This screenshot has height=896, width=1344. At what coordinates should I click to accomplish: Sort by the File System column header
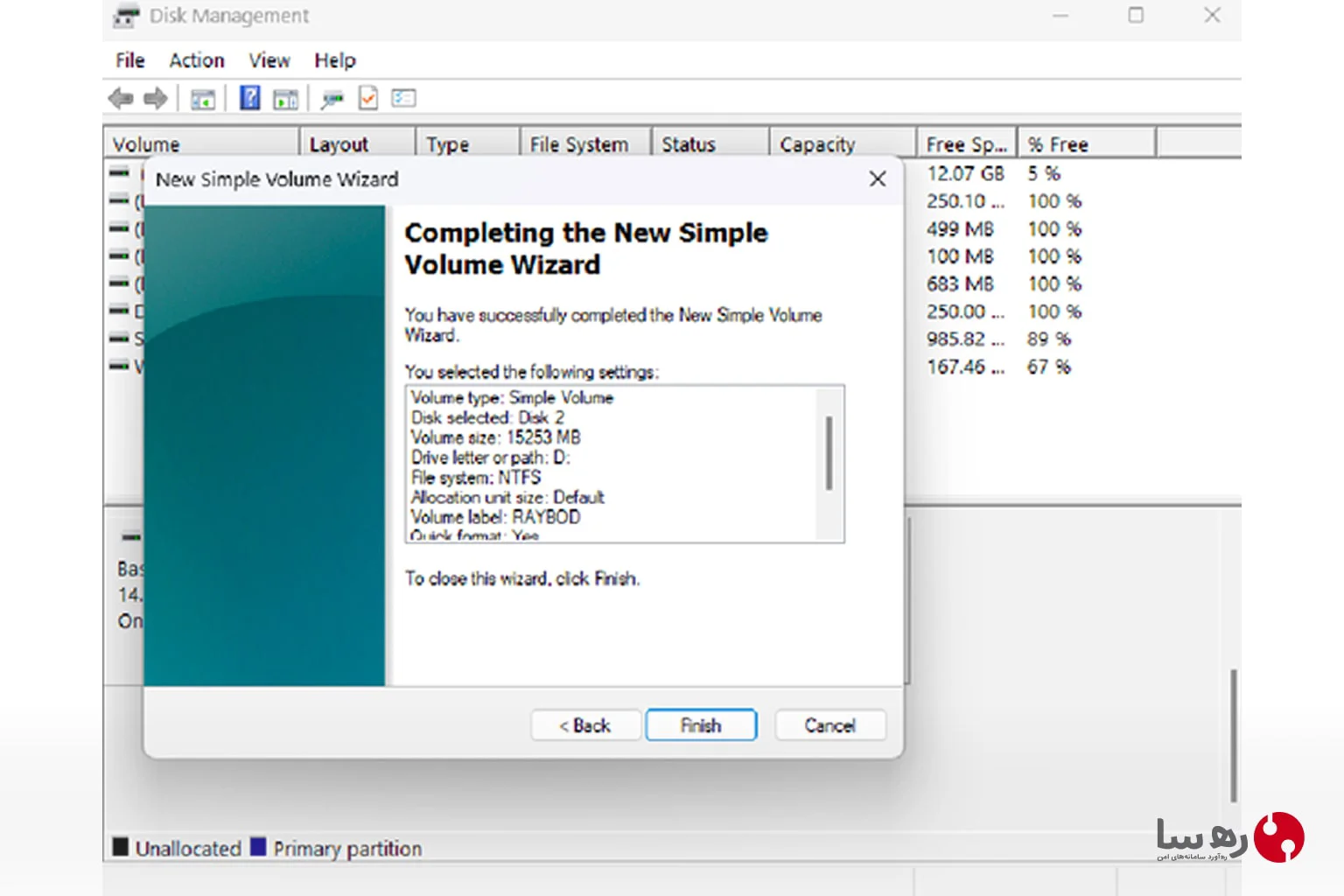(x=585, y=144)
